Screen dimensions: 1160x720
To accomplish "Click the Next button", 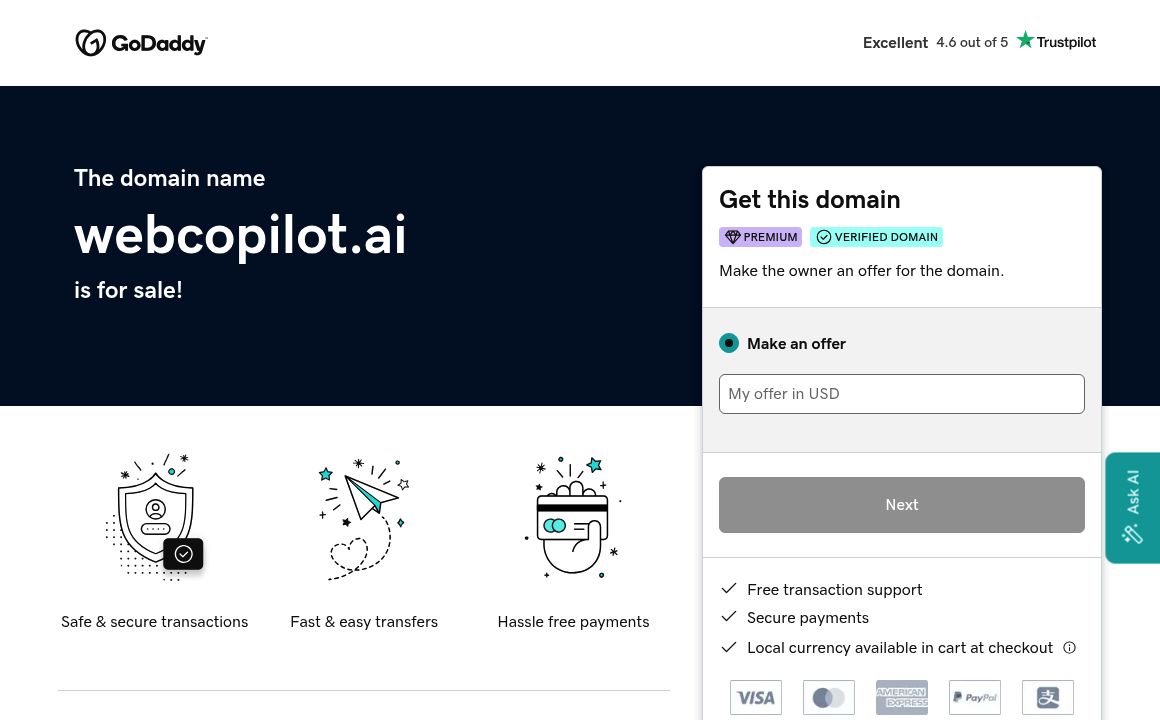I will (901, 504).
